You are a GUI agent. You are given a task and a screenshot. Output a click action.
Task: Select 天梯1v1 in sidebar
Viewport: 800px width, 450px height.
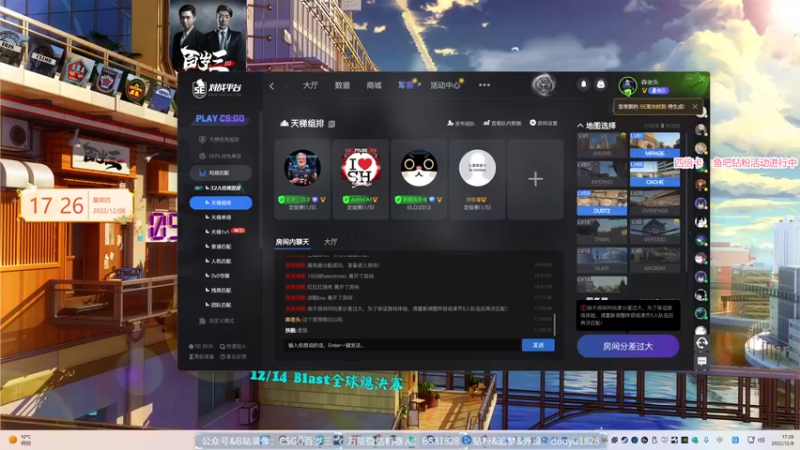click(x=220, y=232)
